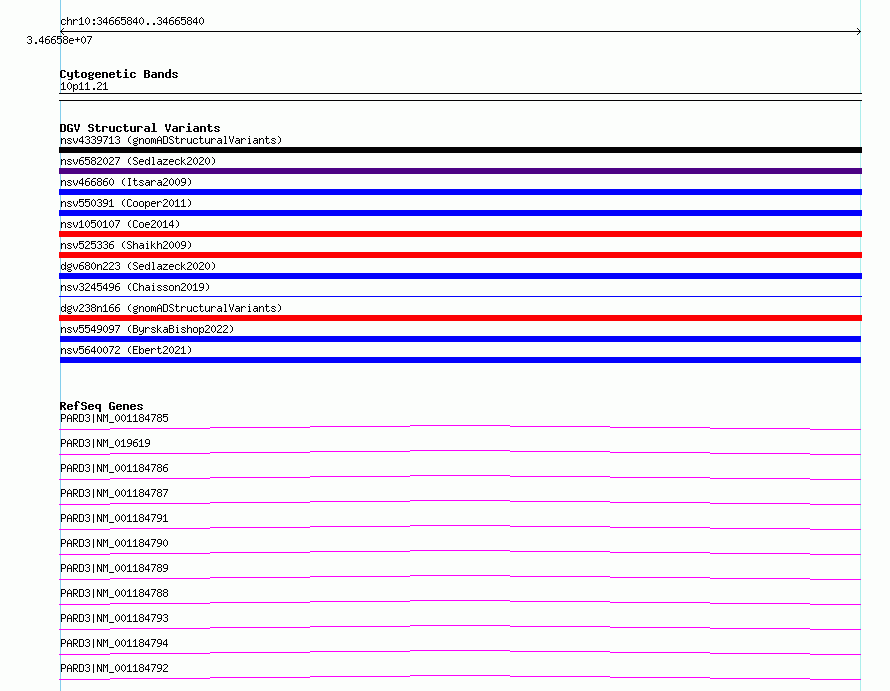Open variant nsv466860 (Itsara2009)
This screenshot has height=691, width=890.
click(126, 182)
